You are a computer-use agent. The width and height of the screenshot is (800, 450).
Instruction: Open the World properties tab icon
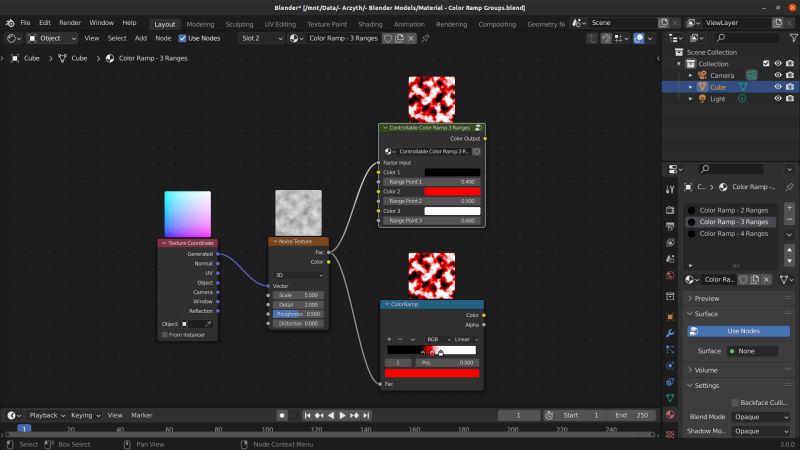(x=670, y=275)
